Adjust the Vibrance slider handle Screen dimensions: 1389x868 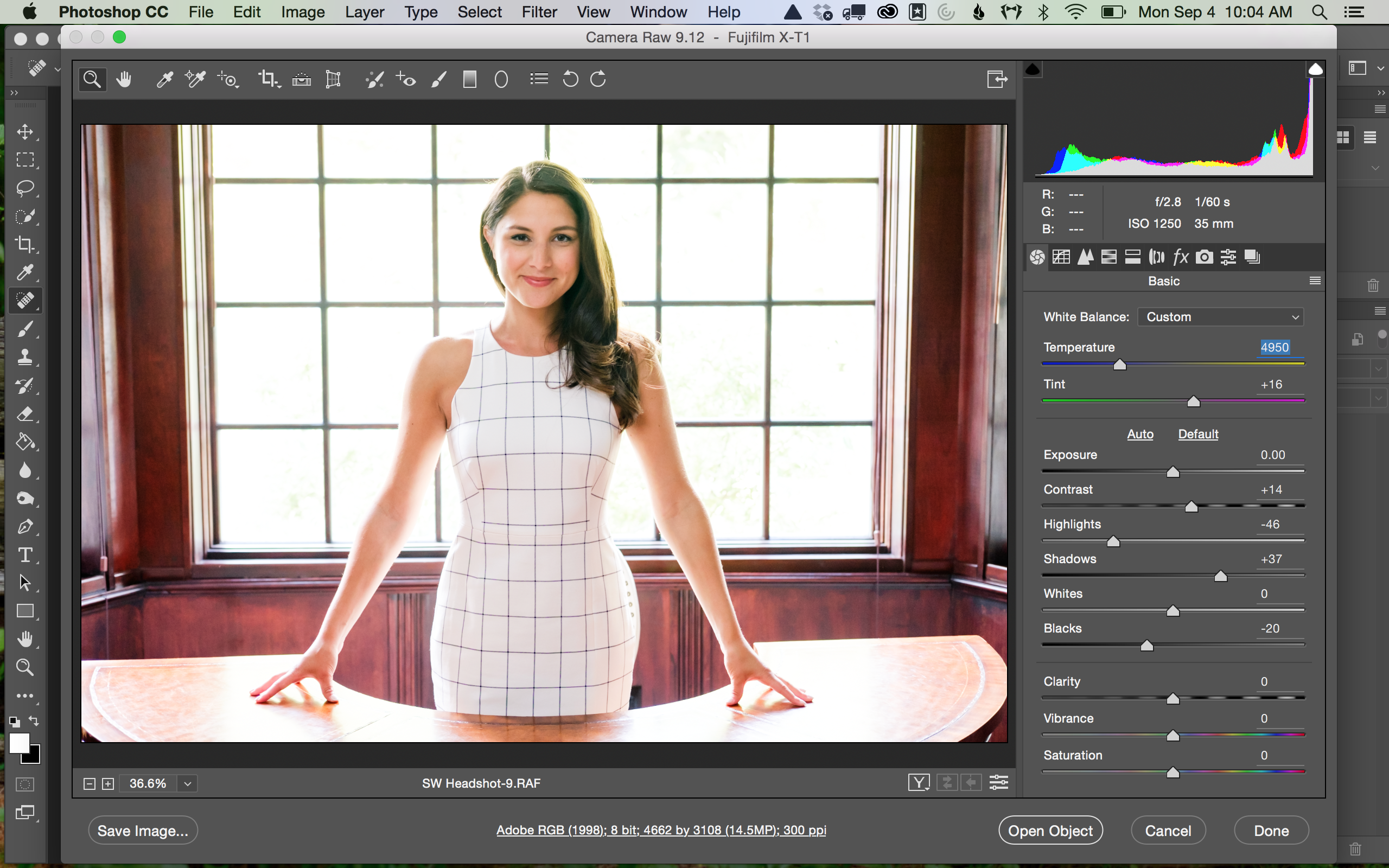[1173, 736]
